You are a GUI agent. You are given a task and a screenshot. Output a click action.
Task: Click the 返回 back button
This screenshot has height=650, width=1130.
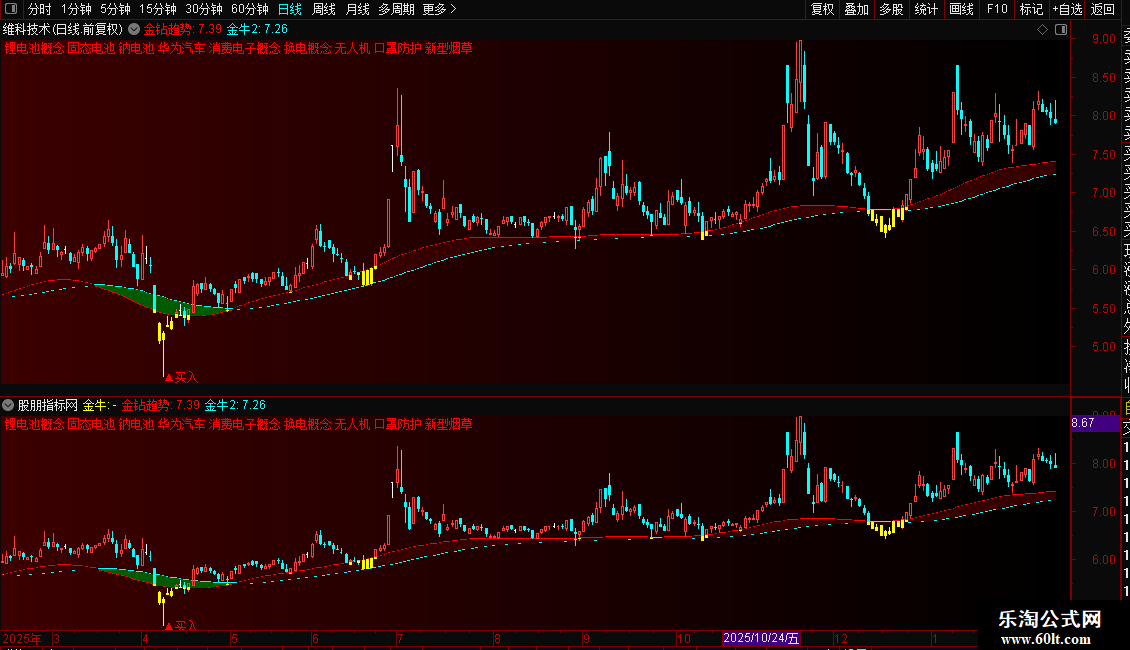coord(1103,9)
